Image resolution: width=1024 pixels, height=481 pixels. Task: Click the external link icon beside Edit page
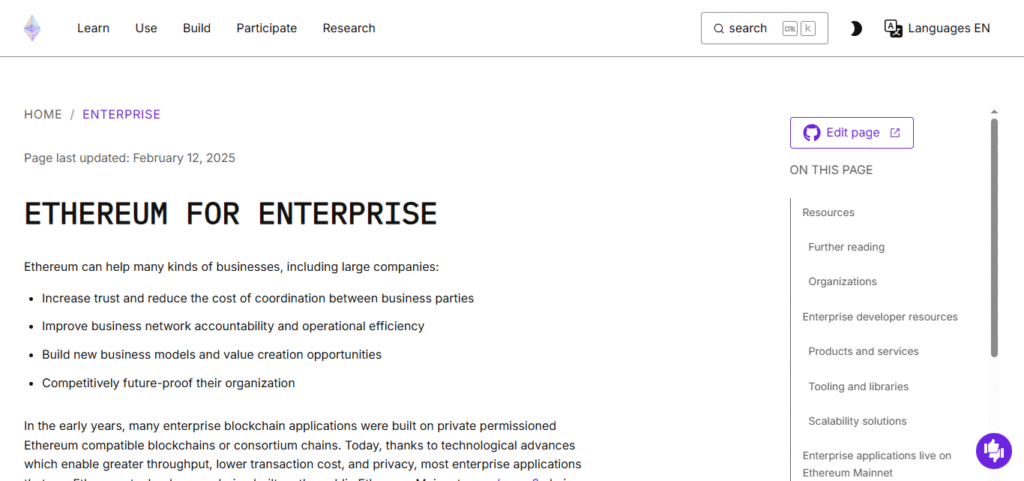pyautogui.click(x=895, y=133)
